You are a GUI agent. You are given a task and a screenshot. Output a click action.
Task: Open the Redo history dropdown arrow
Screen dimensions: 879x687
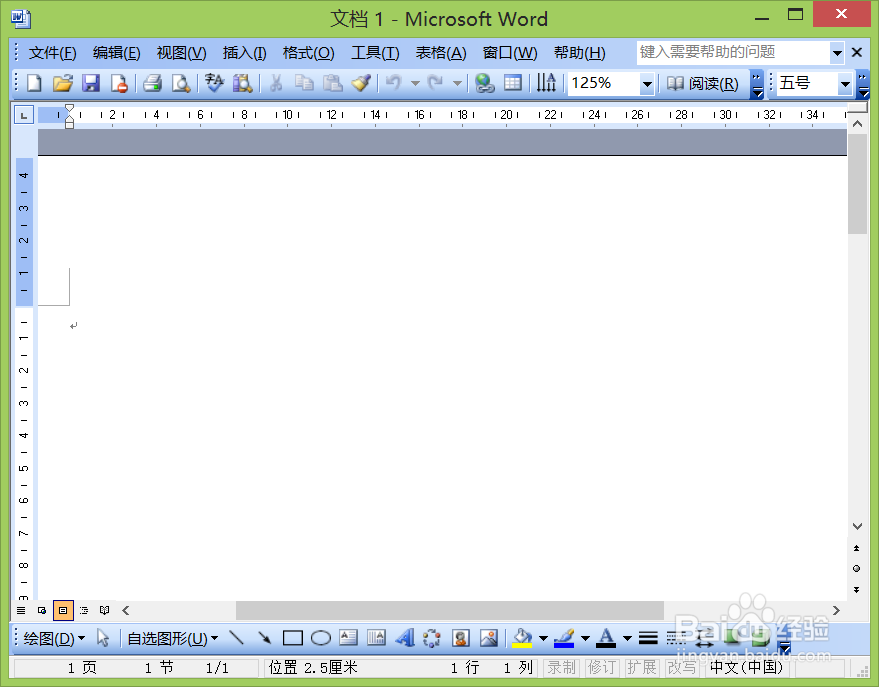point(457,83)
